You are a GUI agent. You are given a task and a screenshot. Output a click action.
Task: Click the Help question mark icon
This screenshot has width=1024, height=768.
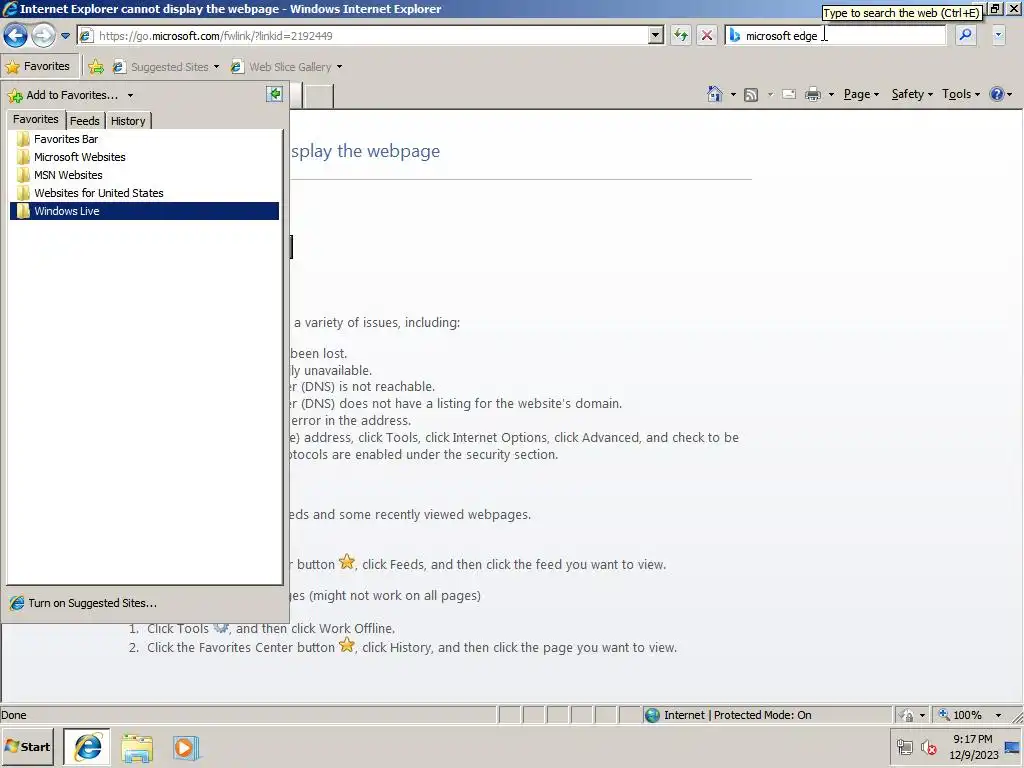(x=997, y=94)
